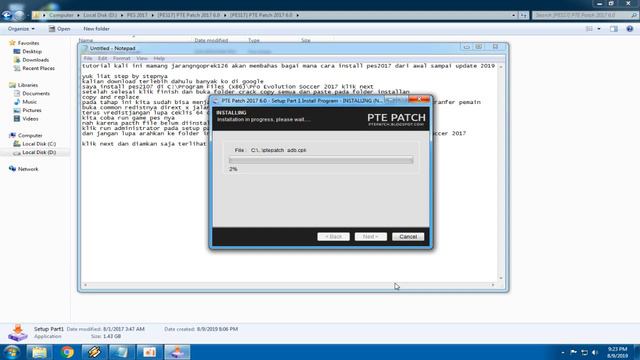Screen dimensions: 640x360
Task: Click the installation progress bar
Action: pos(321,161)
